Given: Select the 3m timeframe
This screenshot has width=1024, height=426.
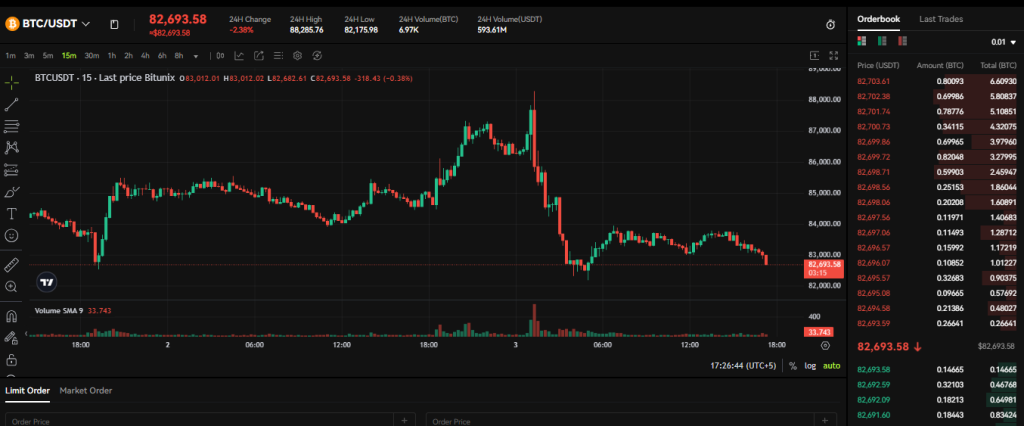Looking at the screenshot, I should pyautogui.click(x=29, y=56).
